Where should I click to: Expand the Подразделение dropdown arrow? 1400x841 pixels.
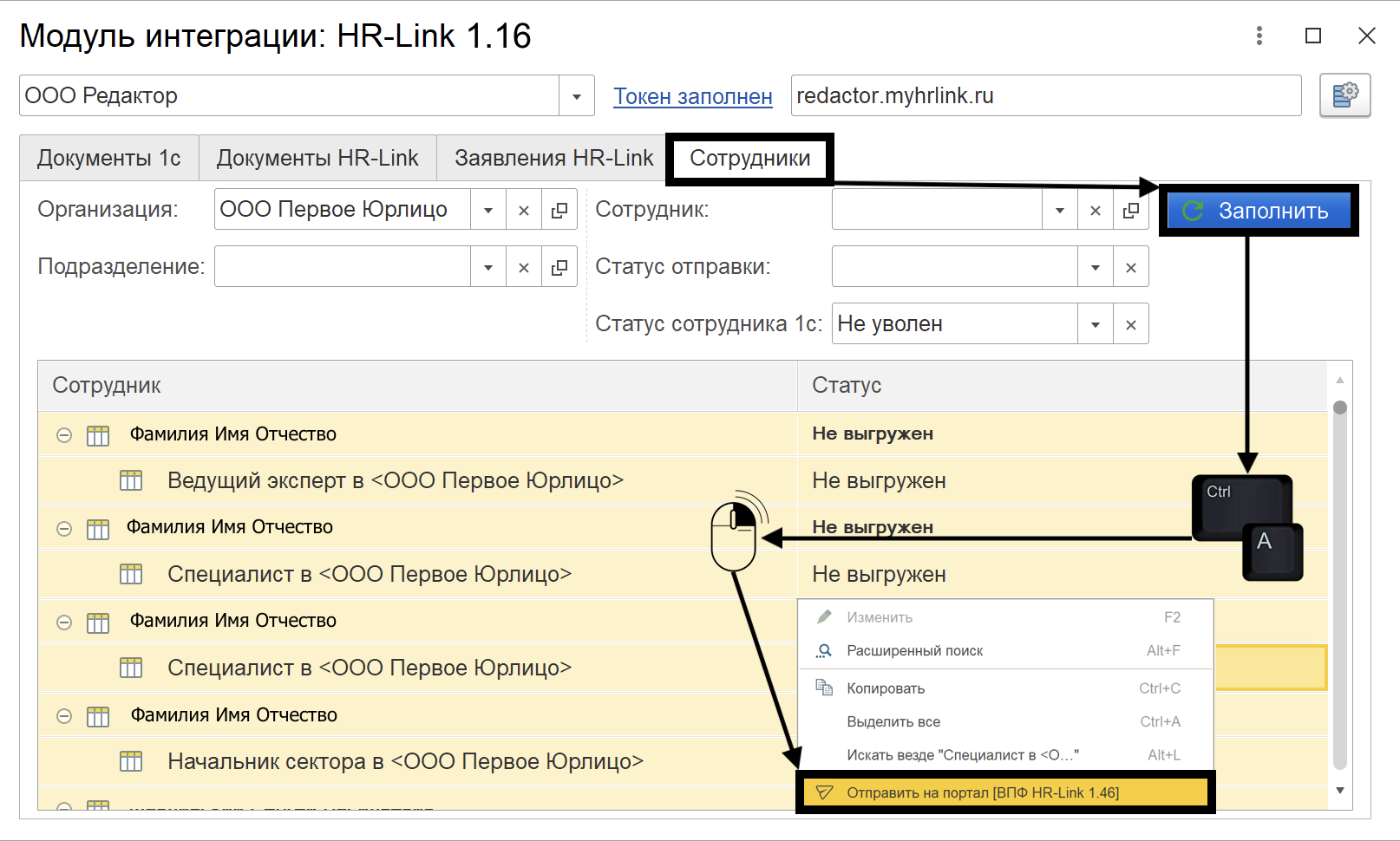pos(488,267)
